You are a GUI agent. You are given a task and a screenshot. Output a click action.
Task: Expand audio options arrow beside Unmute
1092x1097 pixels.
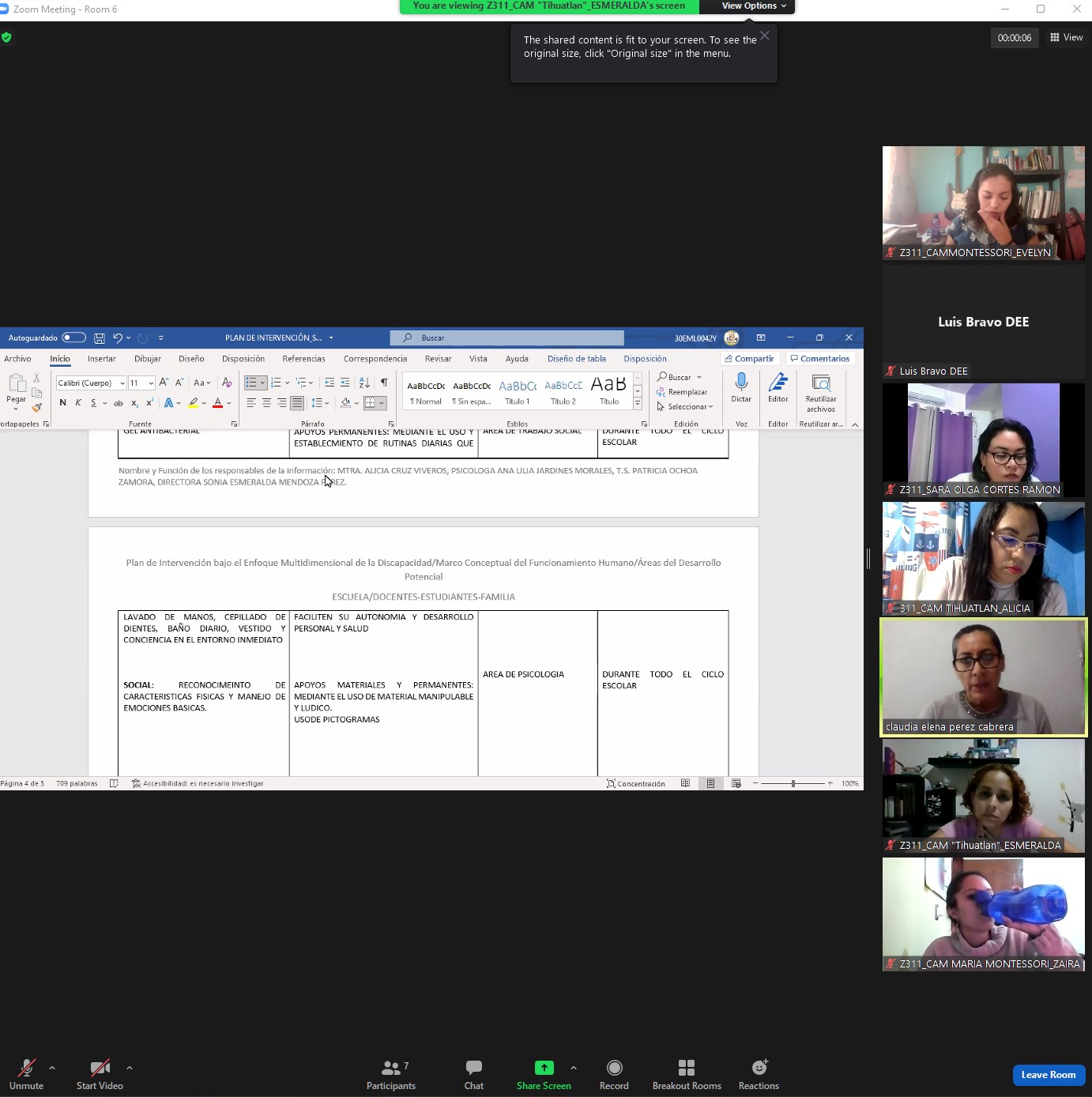pos(52,1068)
